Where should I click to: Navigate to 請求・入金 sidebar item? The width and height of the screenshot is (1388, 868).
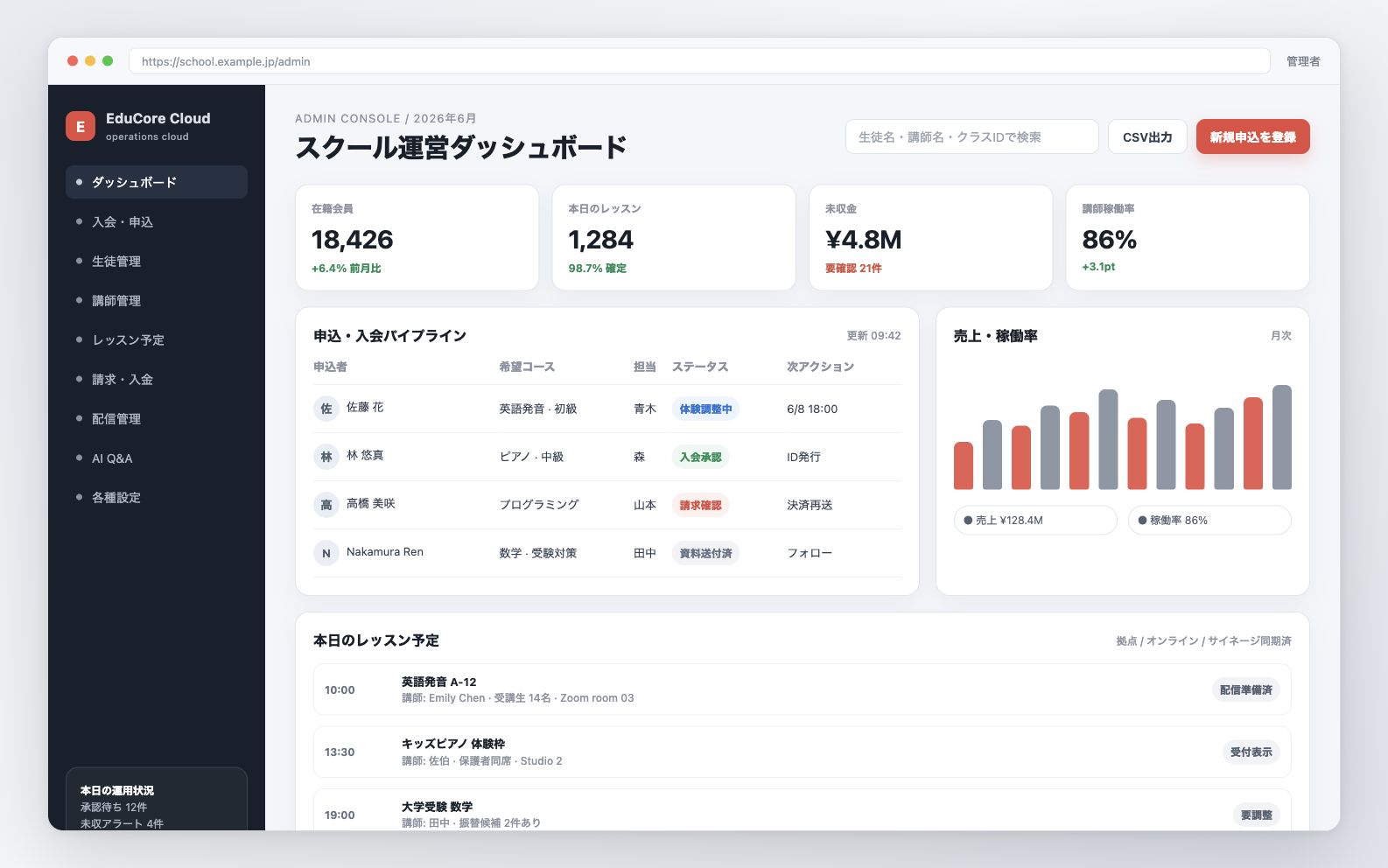tap(157, 379)
